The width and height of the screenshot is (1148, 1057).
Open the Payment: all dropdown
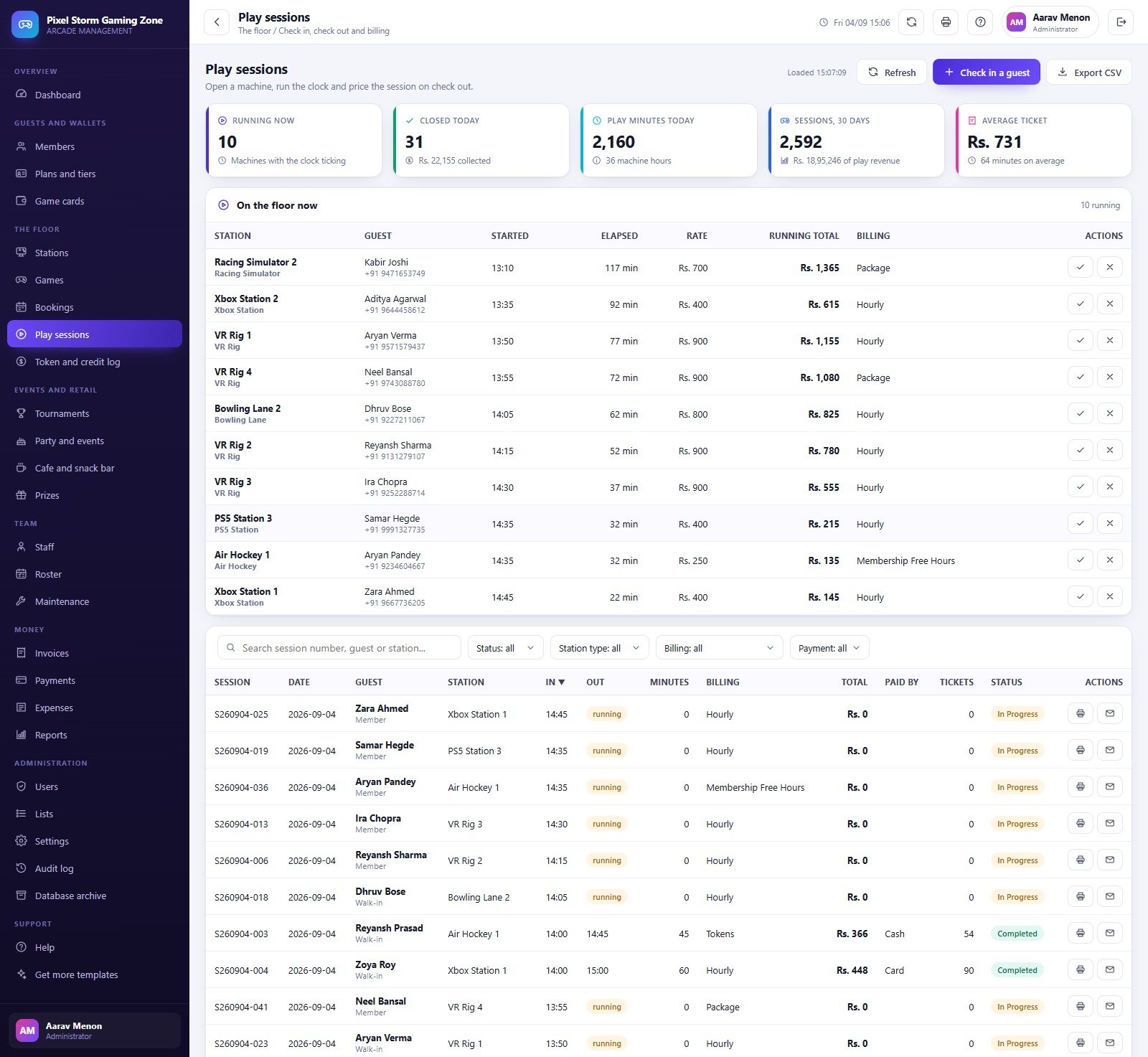point(829,648)
